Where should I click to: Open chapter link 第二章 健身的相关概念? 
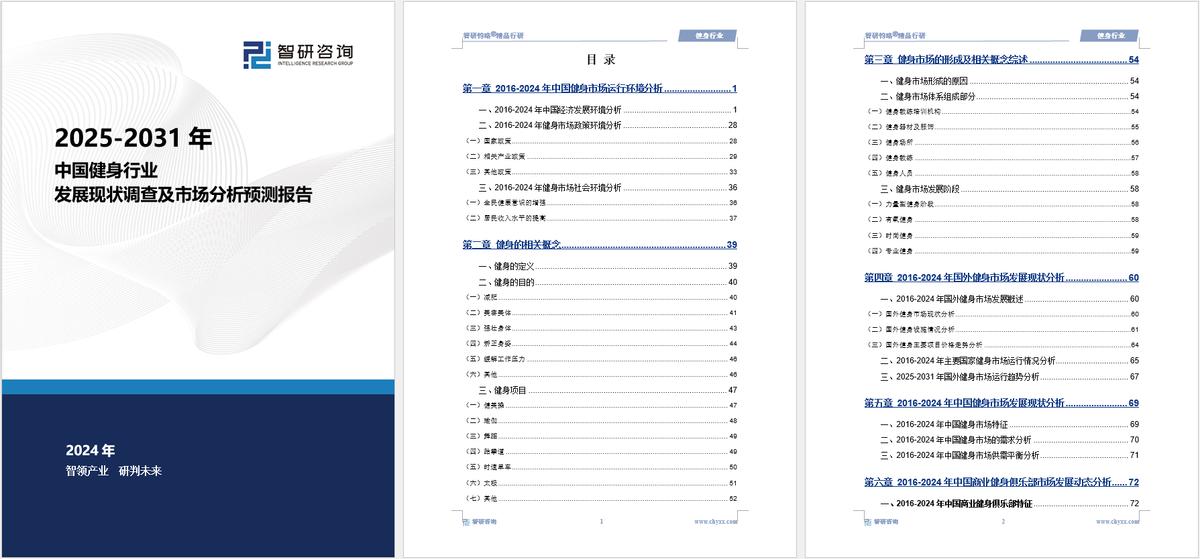600,245
